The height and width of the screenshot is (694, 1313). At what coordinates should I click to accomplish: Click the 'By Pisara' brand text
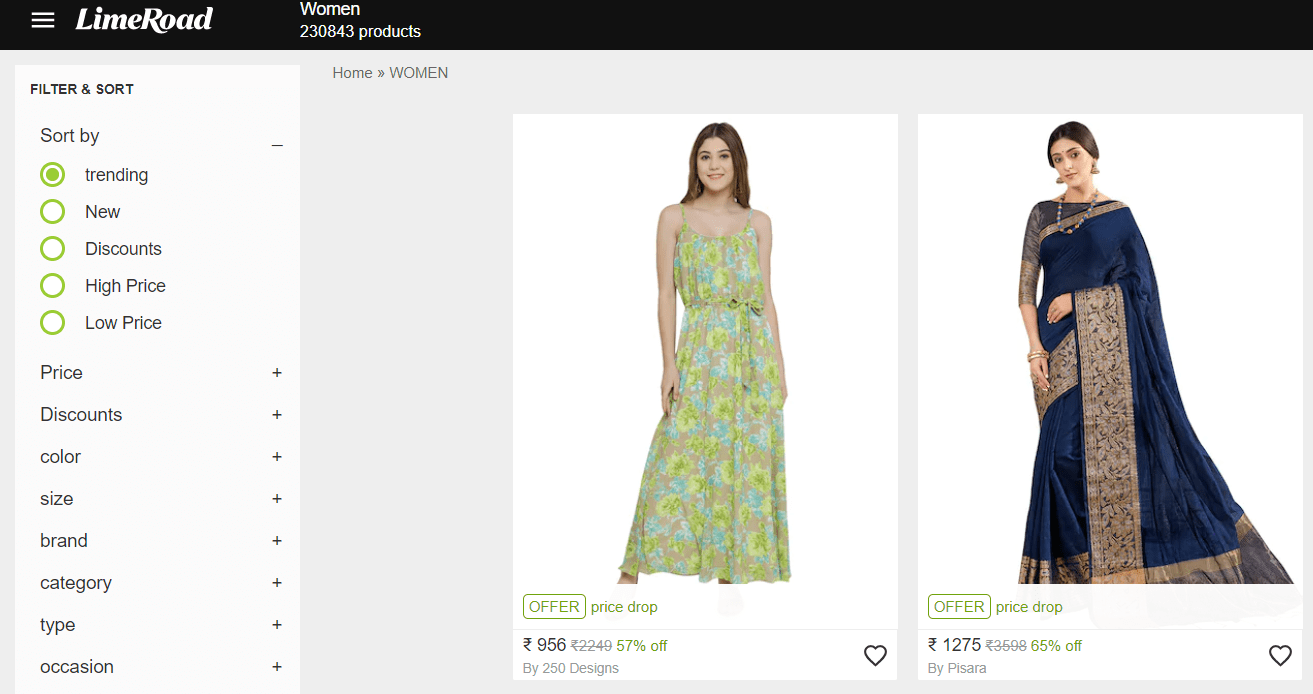[x=957, y=668]
